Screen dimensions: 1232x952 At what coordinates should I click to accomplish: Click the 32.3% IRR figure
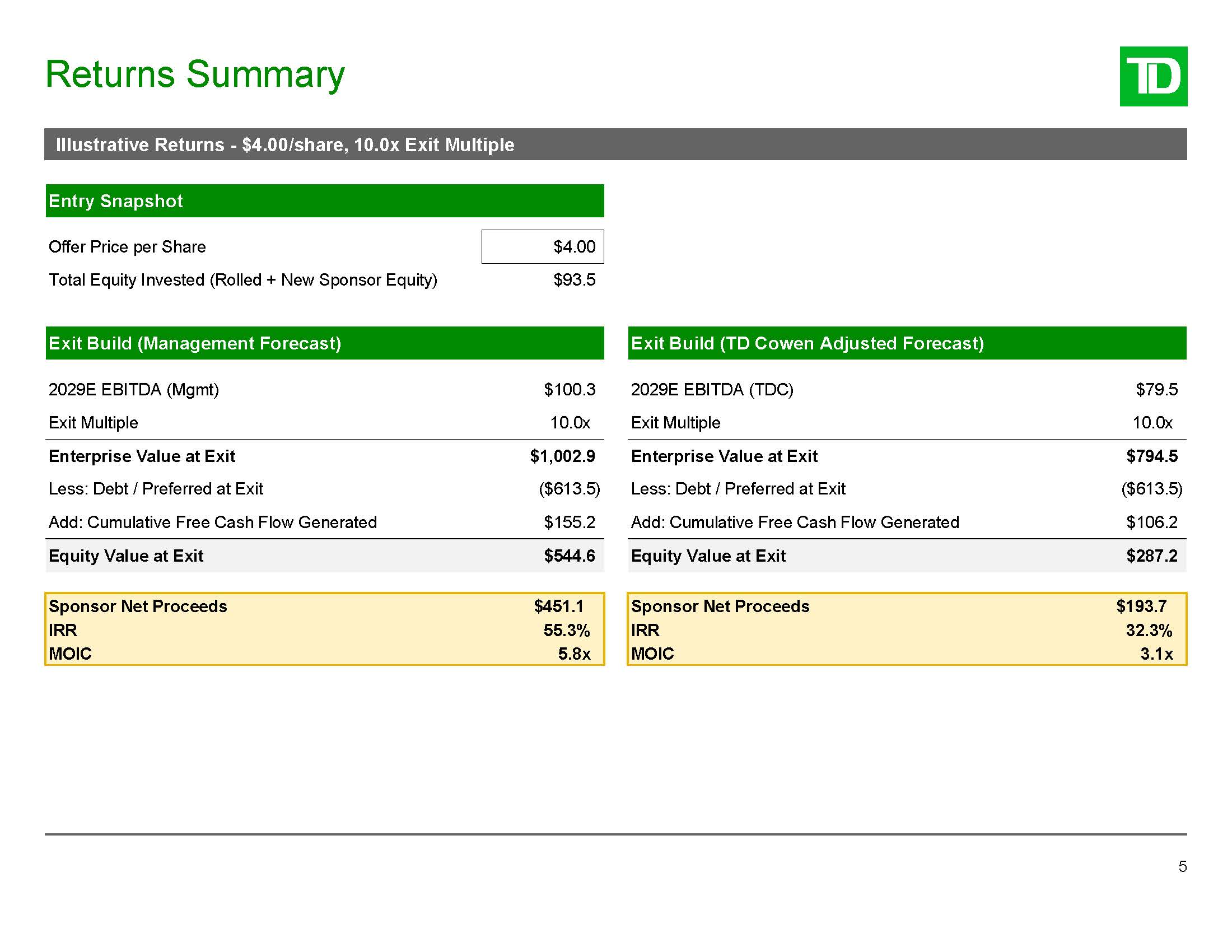tap(1149, 630)
